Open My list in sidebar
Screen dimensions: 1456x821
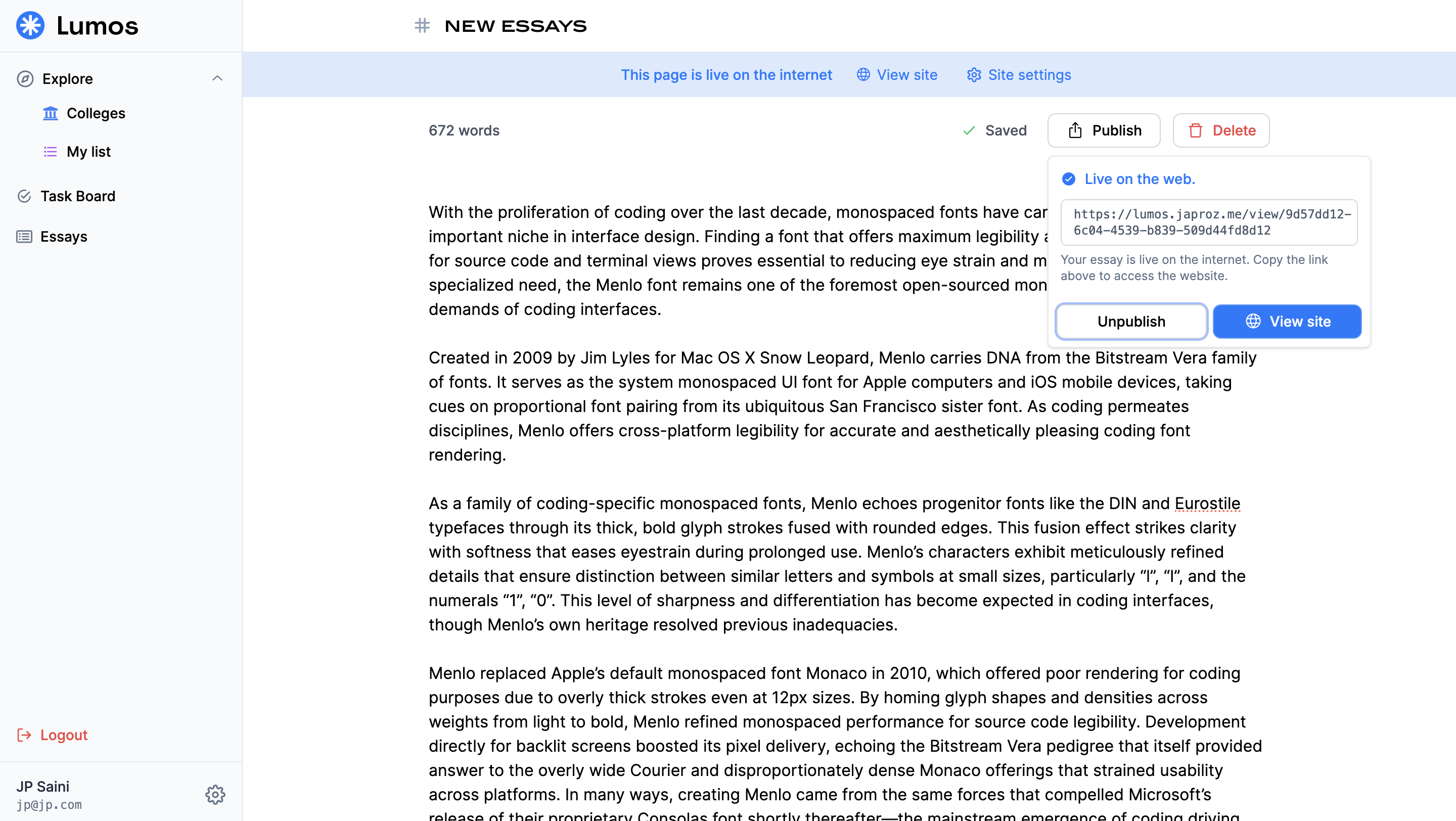[x=89, y=152]
